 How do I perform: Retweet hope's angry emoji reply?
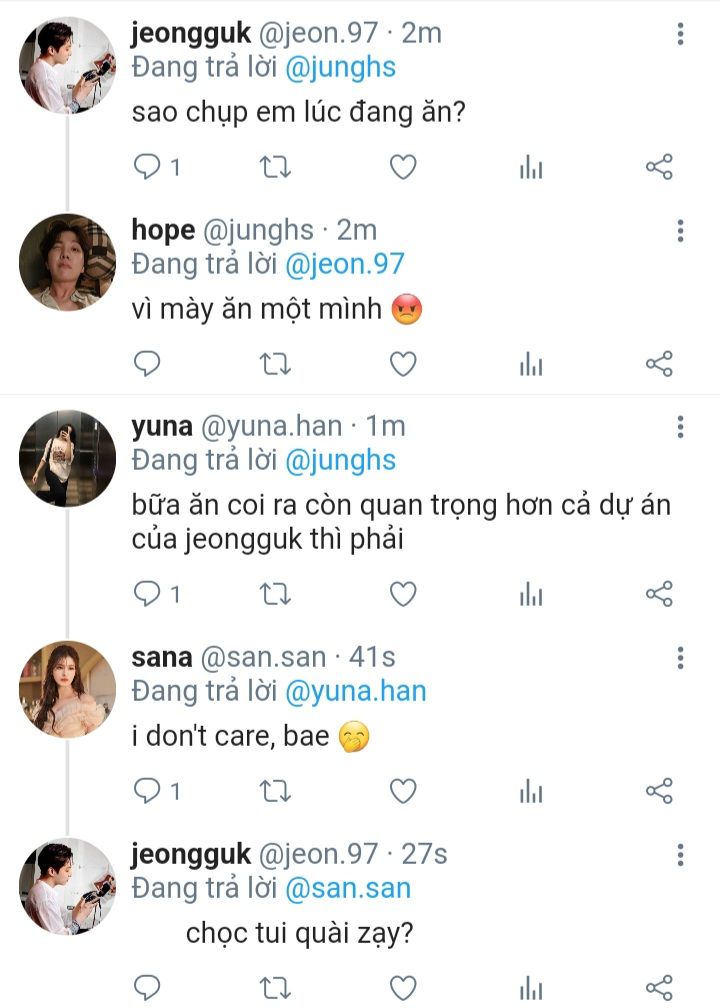[274, 364]
